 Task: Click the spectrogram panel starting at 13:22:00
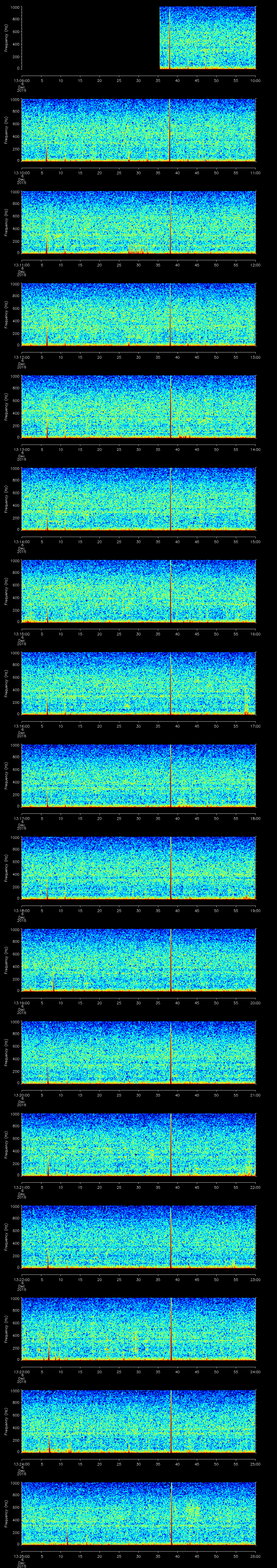tap(138, 1237)
